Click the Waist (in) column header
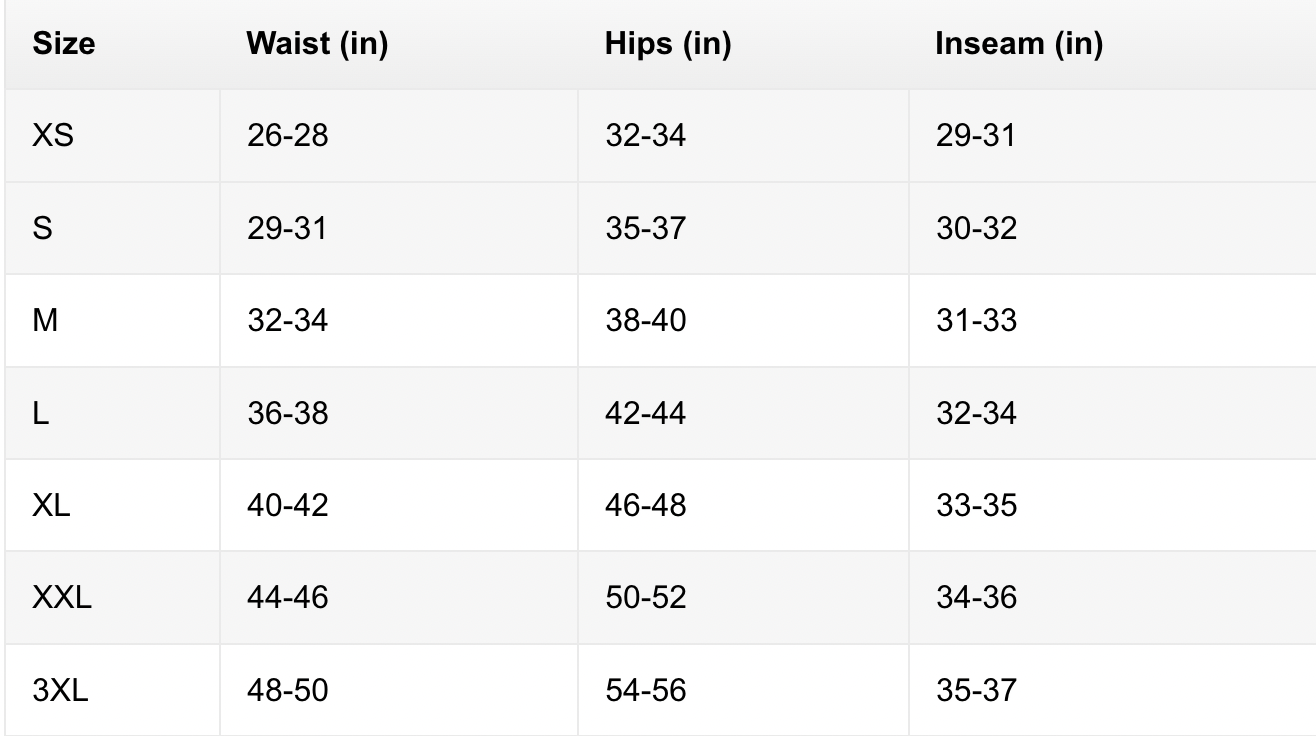 tap(317, 44)
